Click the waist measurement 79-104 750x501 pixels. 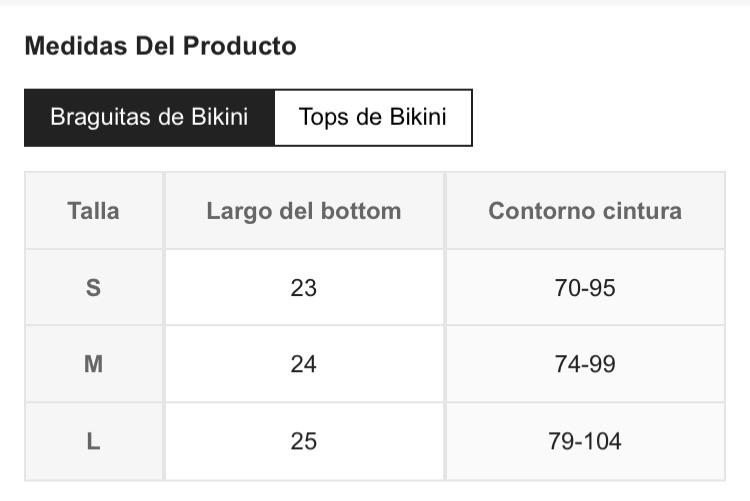[x=585, y=441]
